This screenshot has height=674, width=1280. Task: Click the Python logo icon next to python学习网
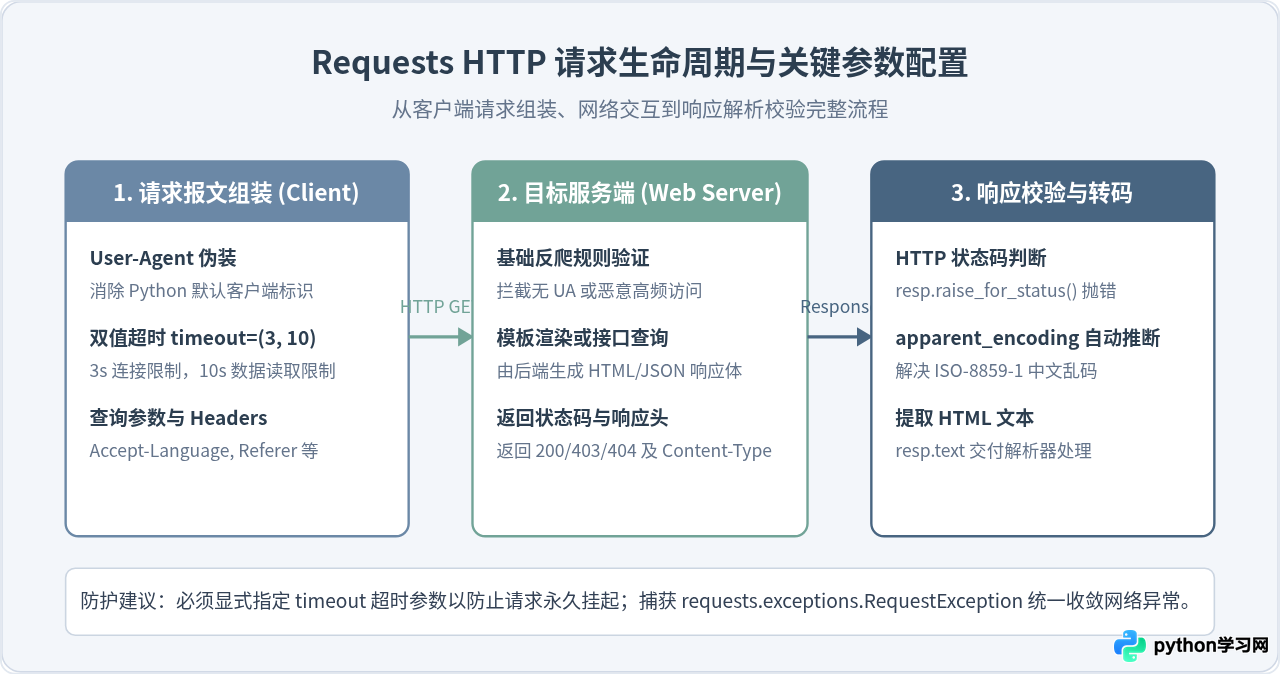[1130, 646]
